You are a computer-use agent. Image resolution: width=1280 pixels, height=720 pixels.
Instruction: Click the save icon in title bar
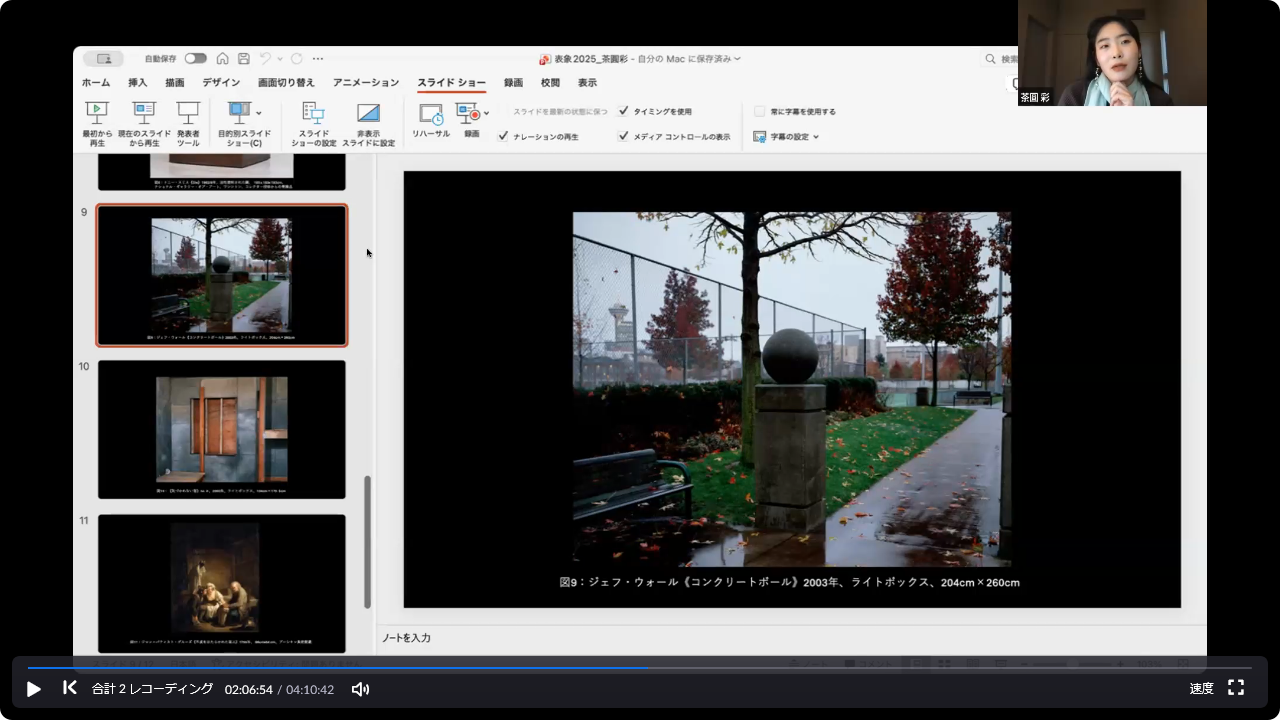(x=244, y=59)
